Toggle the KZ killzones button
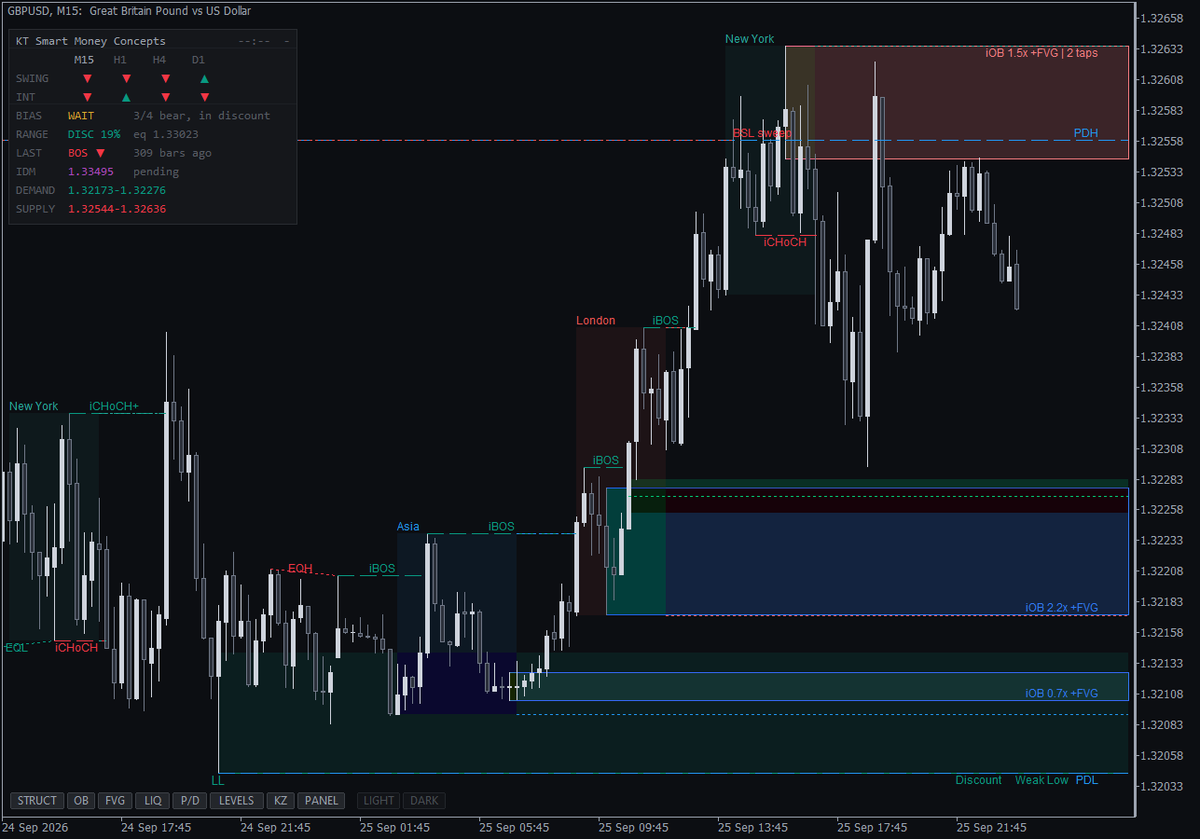The image size is (1200, 839). (x=280, y=801)
